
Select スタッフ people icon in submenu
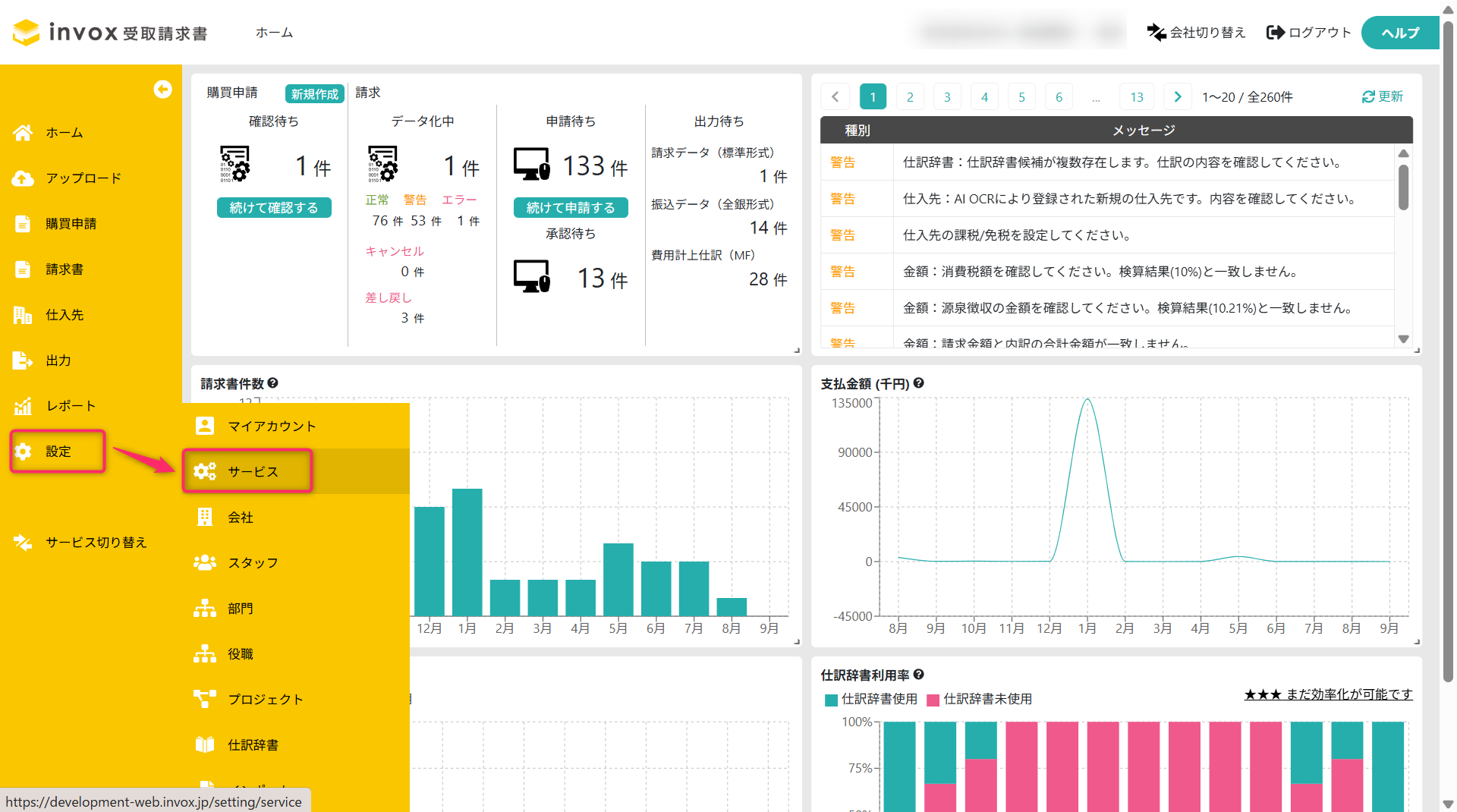tap(205, 562)
